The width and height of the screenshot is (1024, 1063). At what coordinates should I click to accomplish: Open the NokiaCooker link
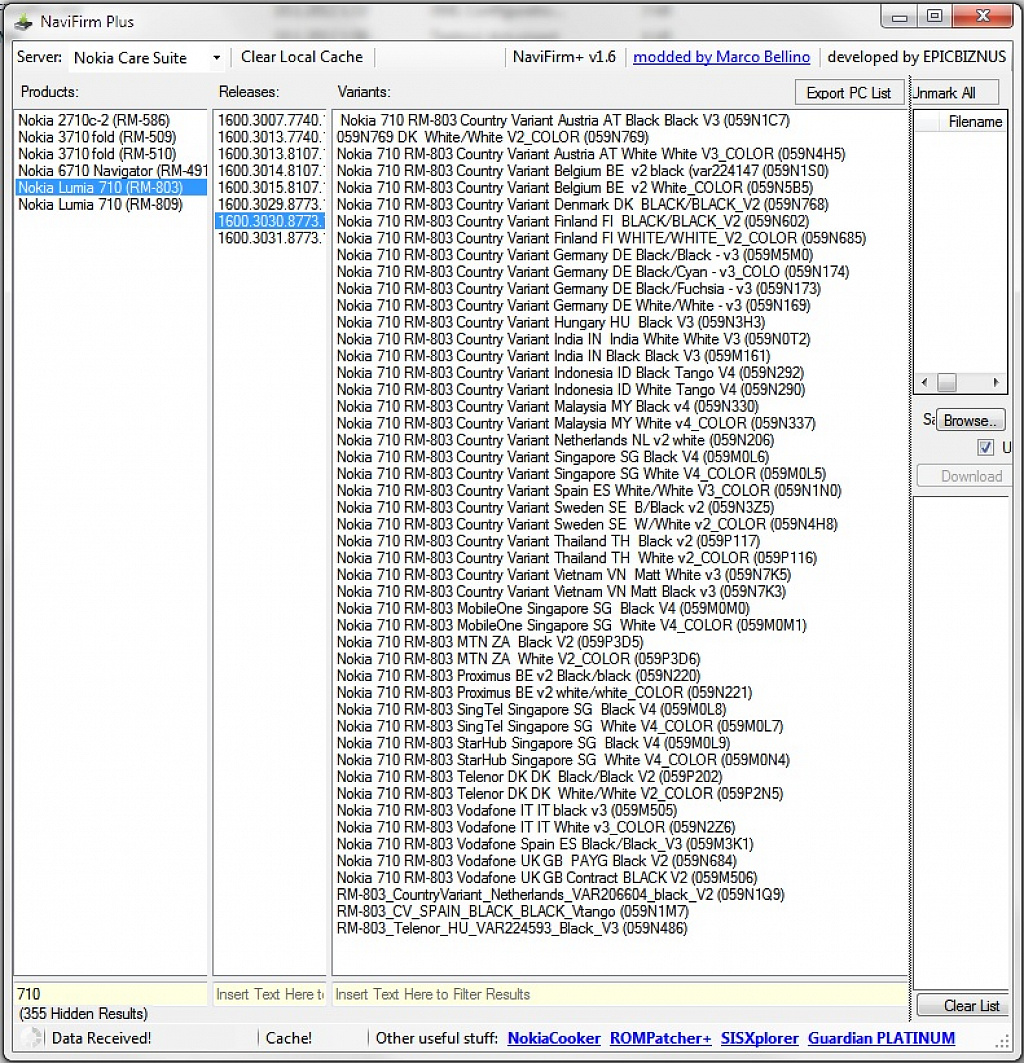[x=553, y=1038]
